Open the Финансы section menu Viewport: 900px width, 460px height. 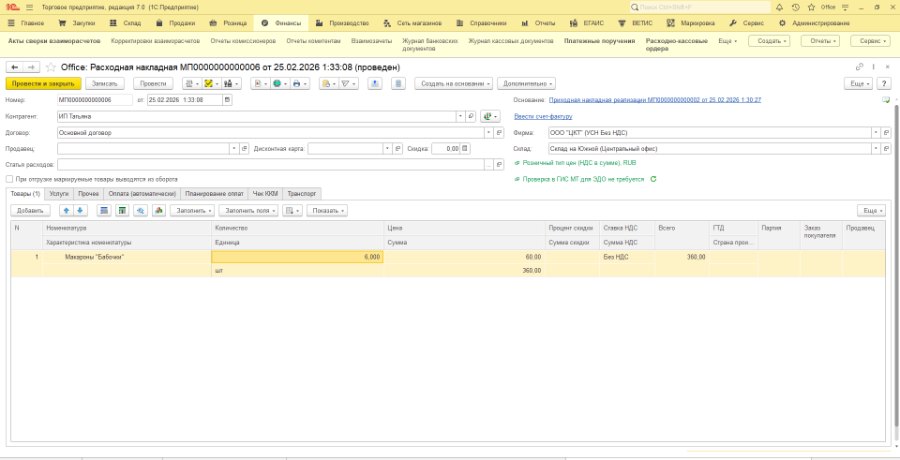pyautogui.click(x=281, y=24)
